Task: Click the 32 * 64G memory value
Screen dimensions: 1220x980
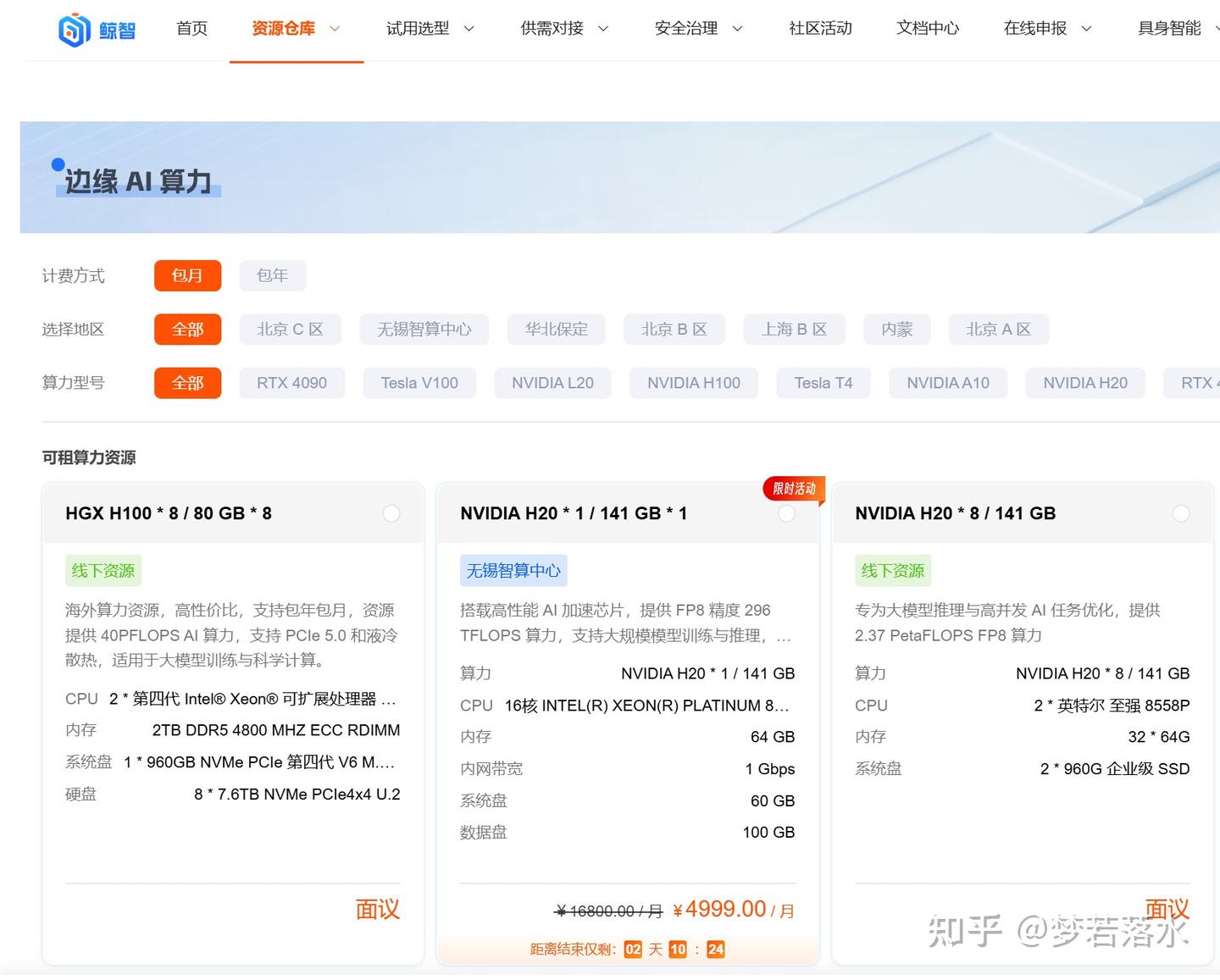Action: [1159, 737]
